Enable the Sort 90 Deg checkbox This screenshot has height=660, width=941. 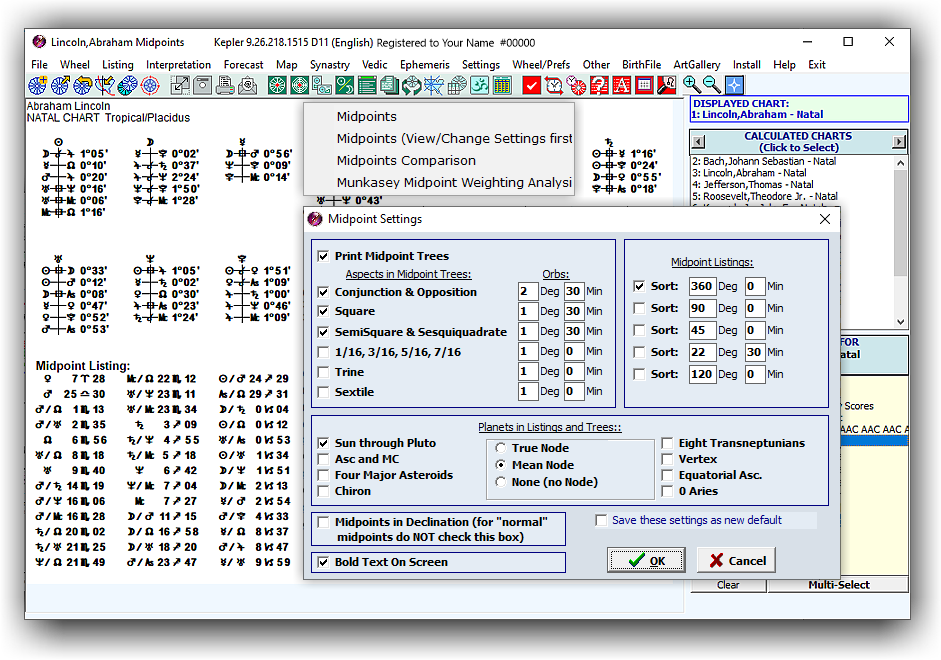click(x=639, y=308)
